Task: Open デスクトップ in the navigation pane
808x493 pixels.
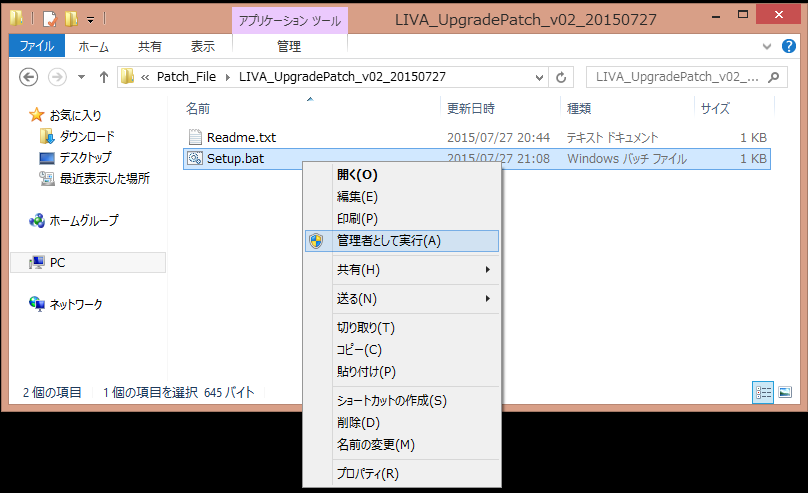Action: (x=85, y=158)
